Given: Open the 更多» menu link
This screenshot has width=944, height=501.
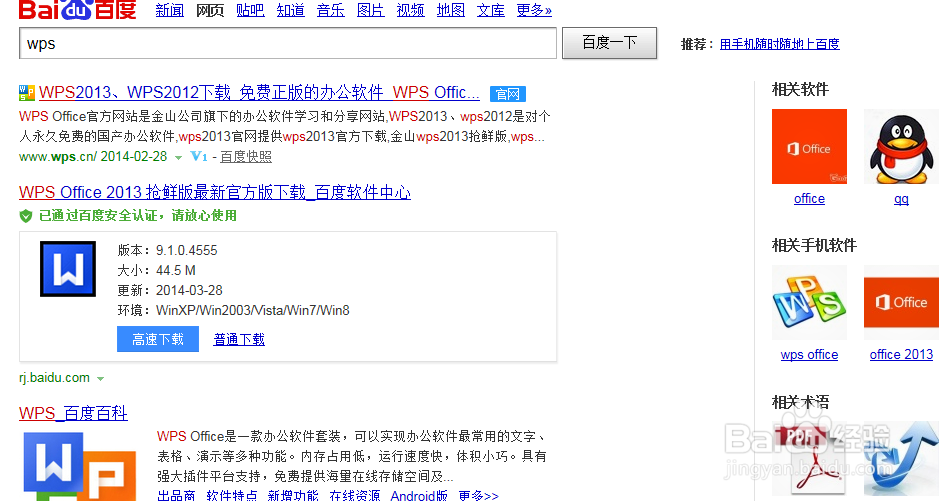Looking at the screenshot, I should pos(534,10).
